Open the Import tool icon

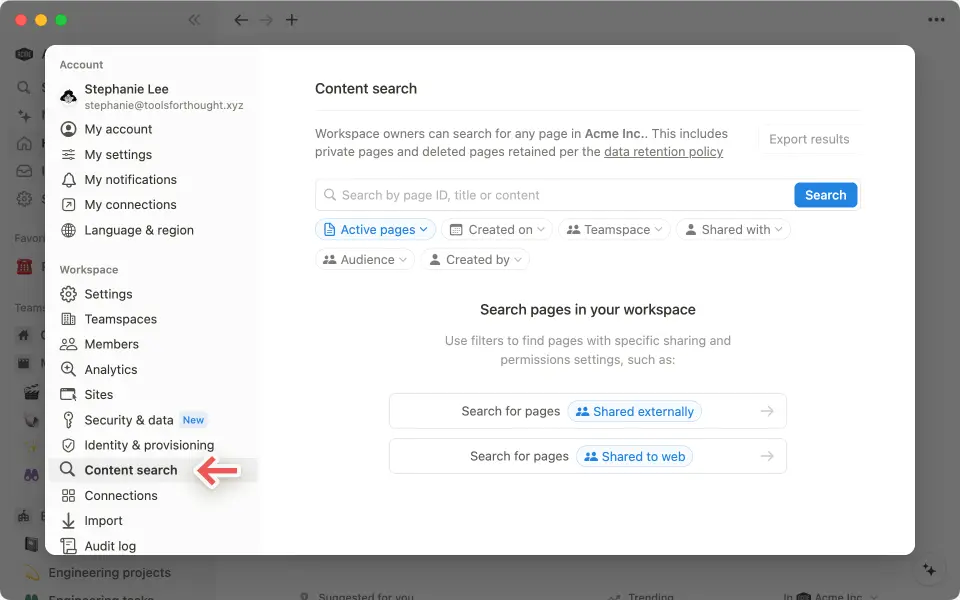coord(69,520)
